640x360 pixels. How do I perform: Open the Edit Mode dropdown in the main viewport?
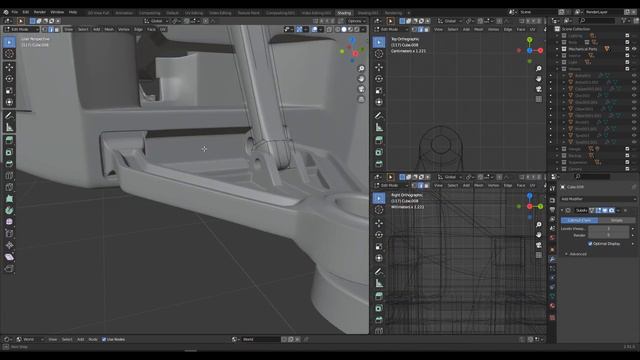point(22,29)
